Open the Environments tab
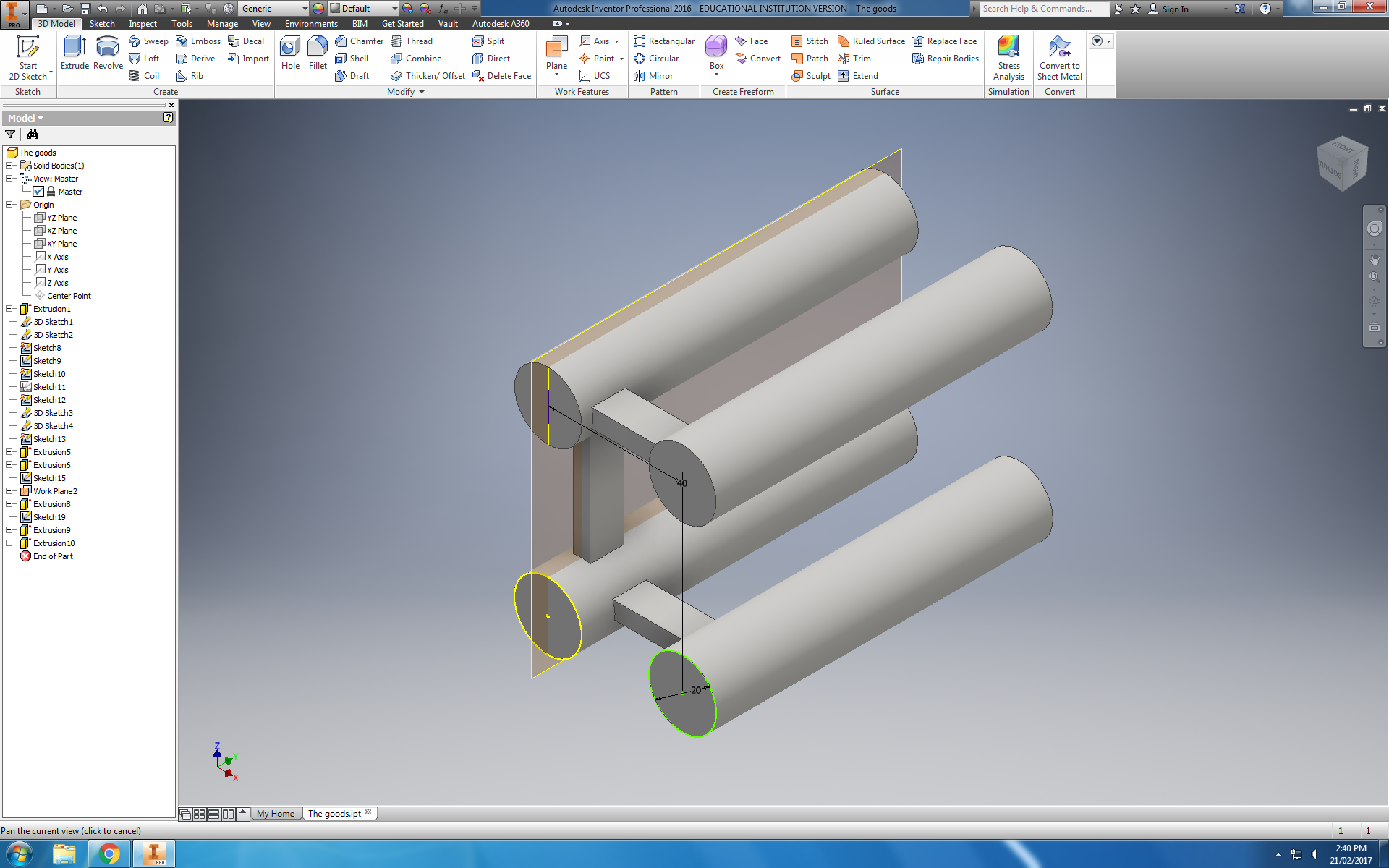The width and height of the screenshot is (1389, 868). 311,24
